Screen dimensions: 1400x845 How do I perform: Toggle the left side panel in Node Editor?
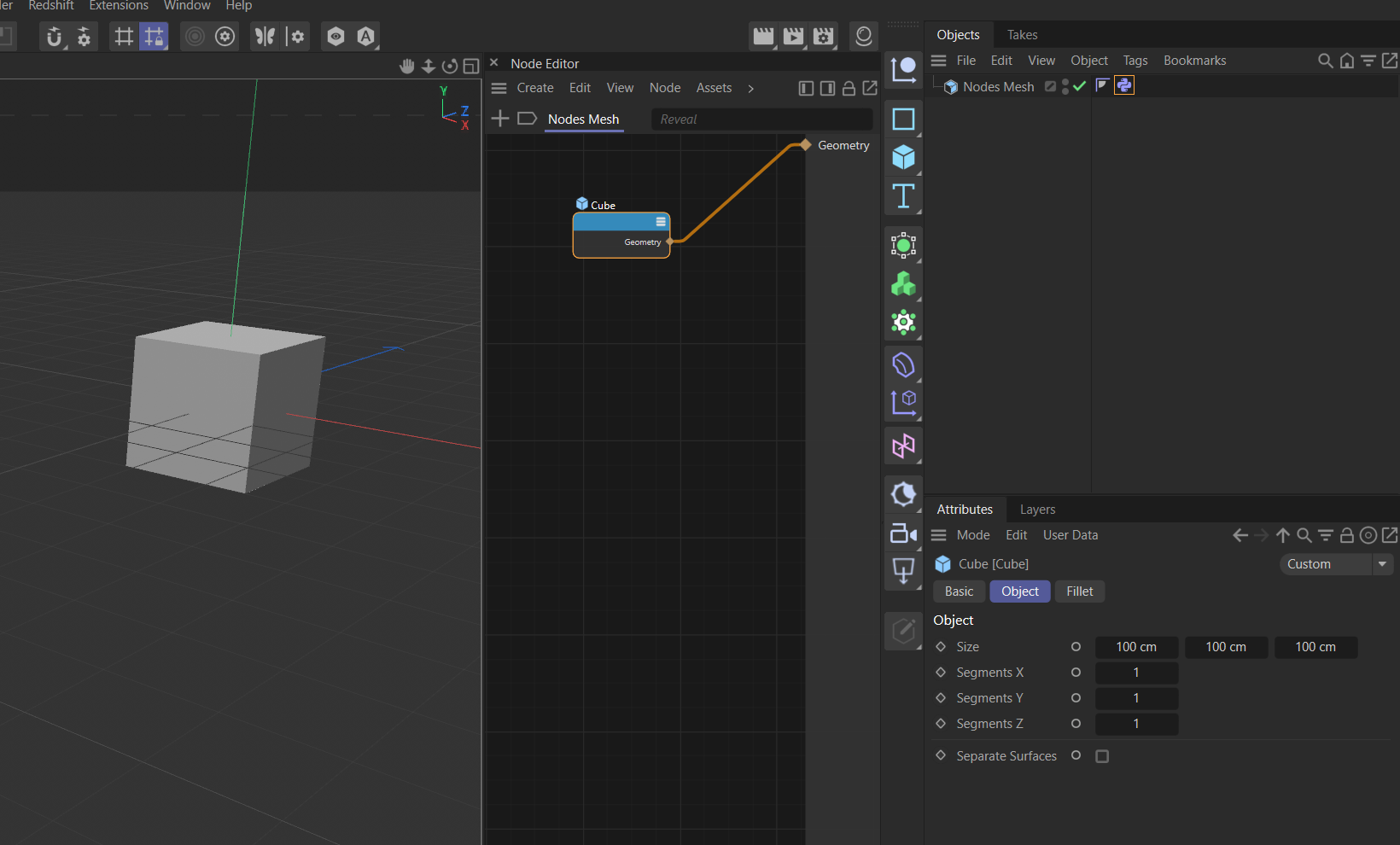click(806, 88)
